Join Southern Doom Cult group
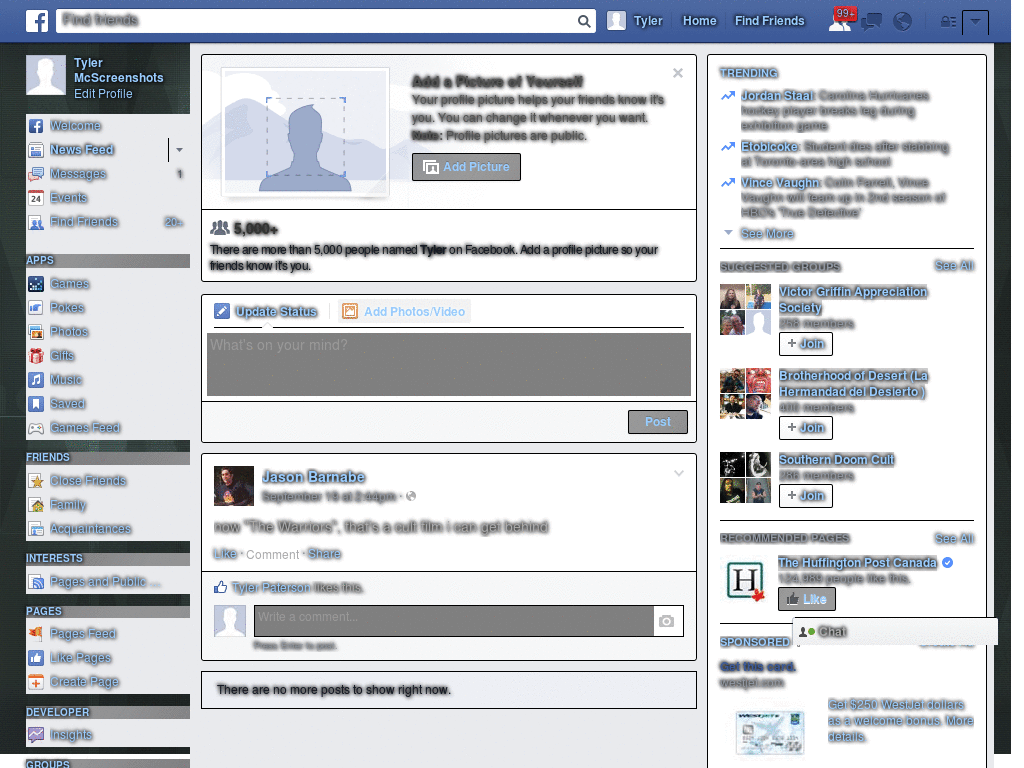This screenshot has width=1024, height=768. [805, 496]
